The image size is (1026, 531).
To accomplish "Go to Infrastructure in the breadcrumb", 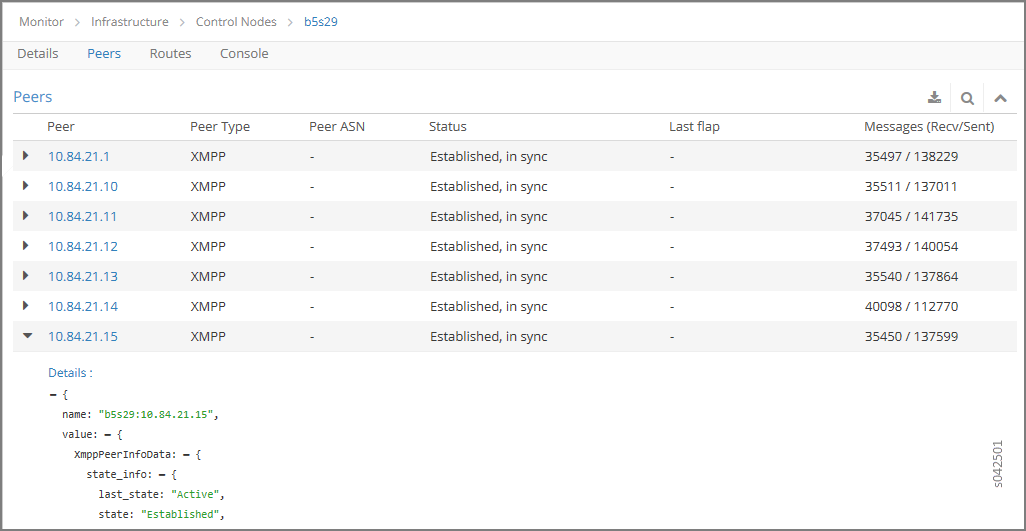I will click(130, 21).
